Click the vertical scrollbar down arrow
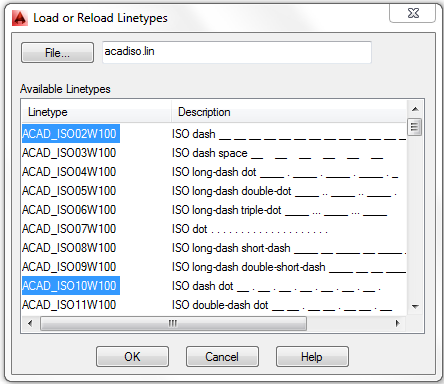Image resolution: width=444 pixels, height=384 pixels. (415, 306)
